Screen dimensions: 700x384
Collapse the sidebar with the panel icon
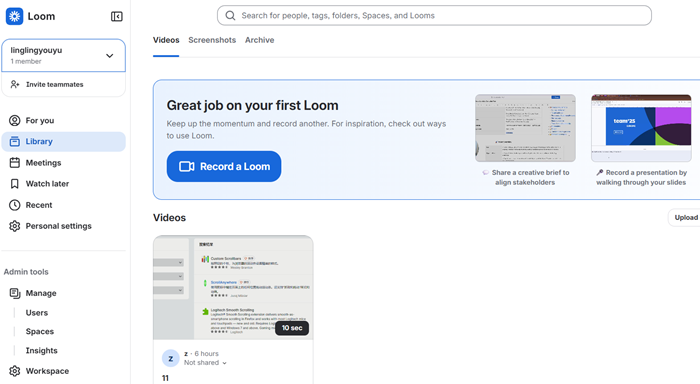[117, 17]
